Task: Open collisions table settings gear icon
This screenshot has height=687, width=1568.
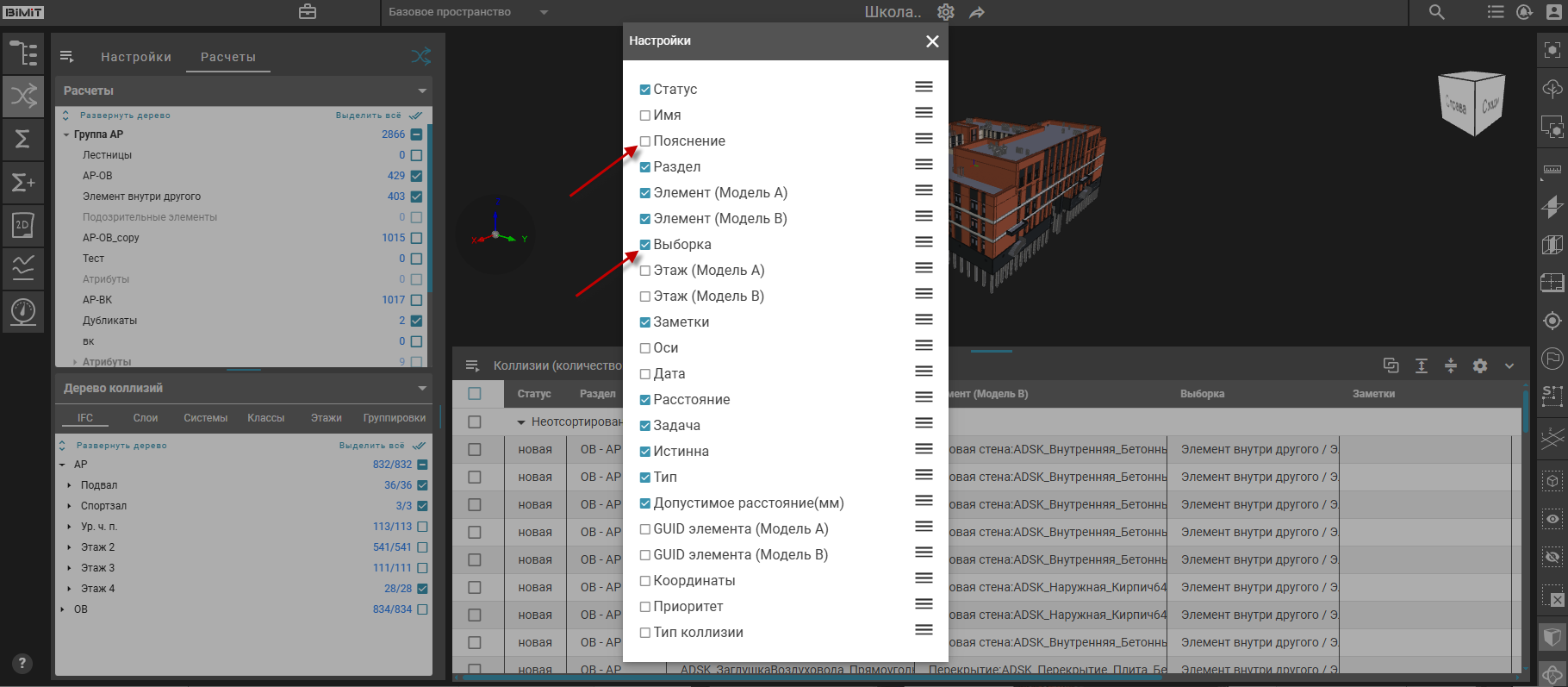Action: click(1480, 365)
